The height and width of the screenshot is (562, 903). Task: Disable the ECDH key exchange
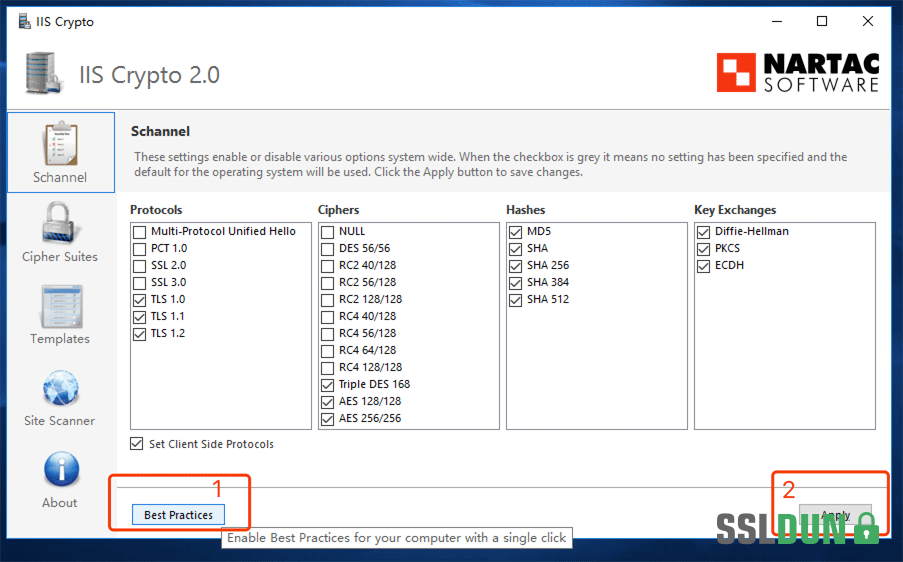703,266
